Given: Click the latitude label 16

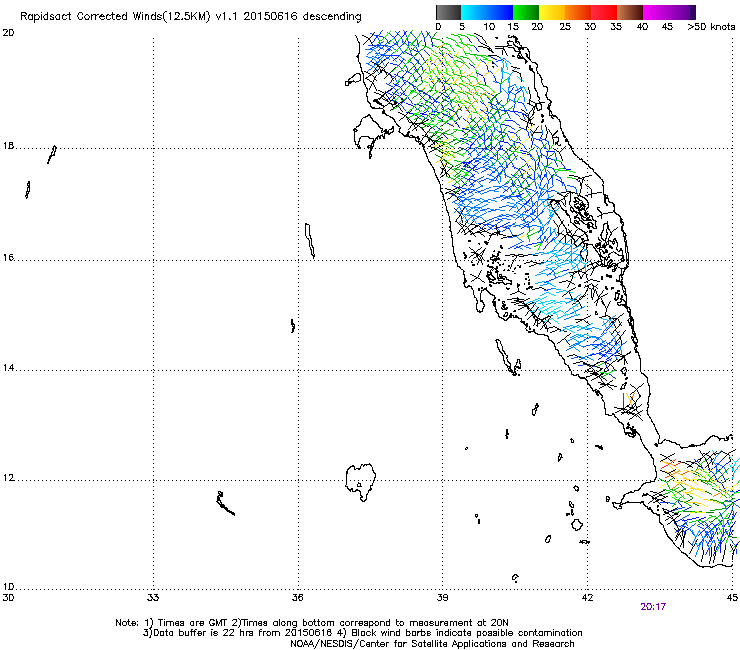Looking at the screenshot, I should pyautogui.click(x=8, y=257).
